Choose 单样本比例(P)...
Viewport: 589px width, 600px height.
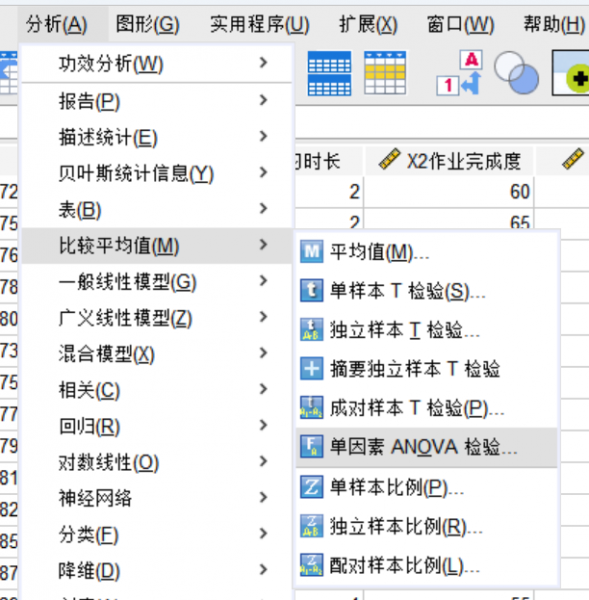426,487
